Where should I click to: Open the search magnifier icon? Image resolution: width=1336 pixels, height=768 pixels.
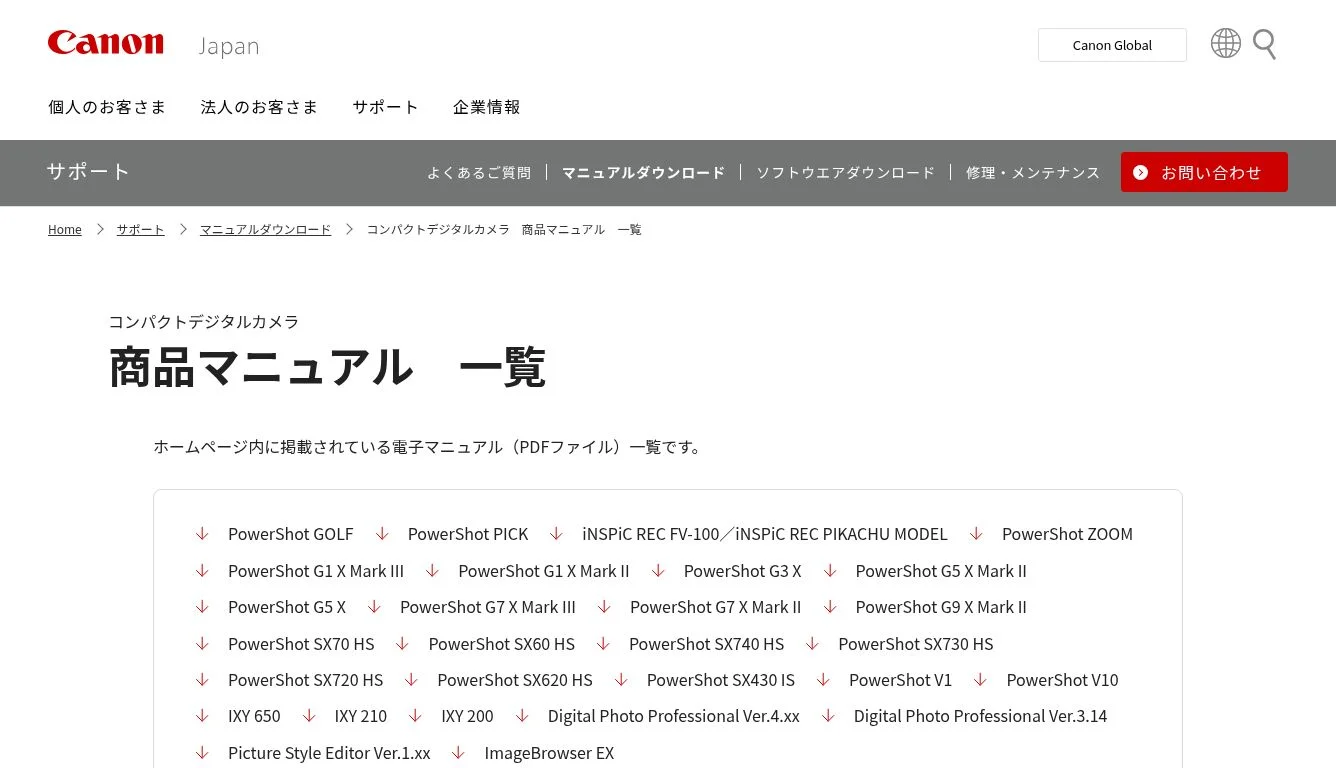[x=1264, y=44]
